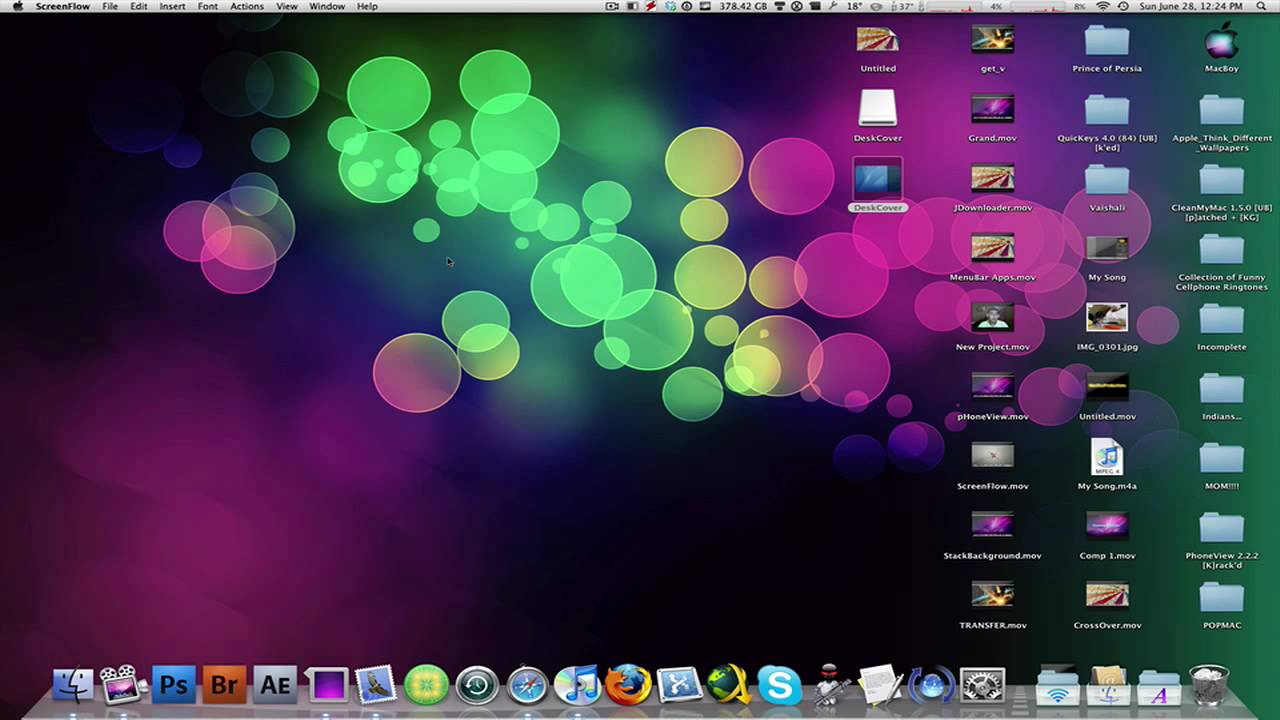The width and height of the screenshot is (1280, 720).
Task: Open Mail from the Dock
Action: pos(373,685)
